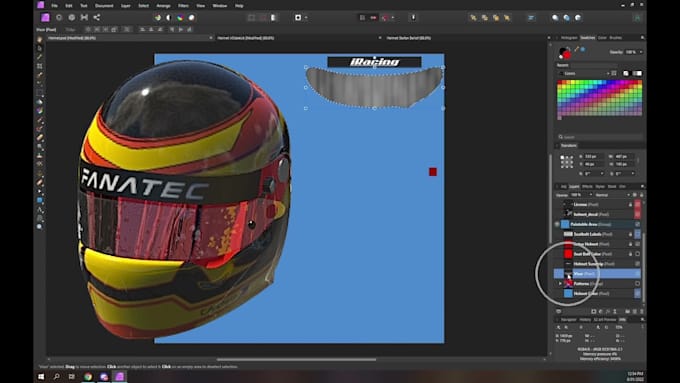Click the red foreground color circle

click(x=567, y=55)
